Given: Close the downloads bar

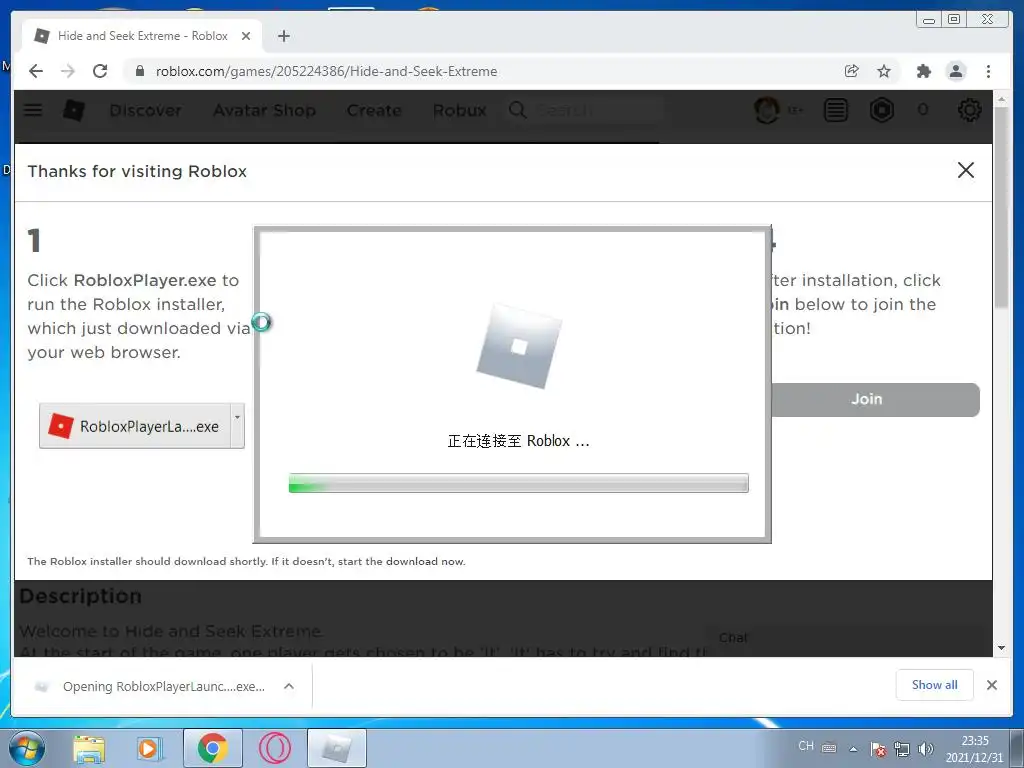Looking at the screenshot, I should click(992, 685).
